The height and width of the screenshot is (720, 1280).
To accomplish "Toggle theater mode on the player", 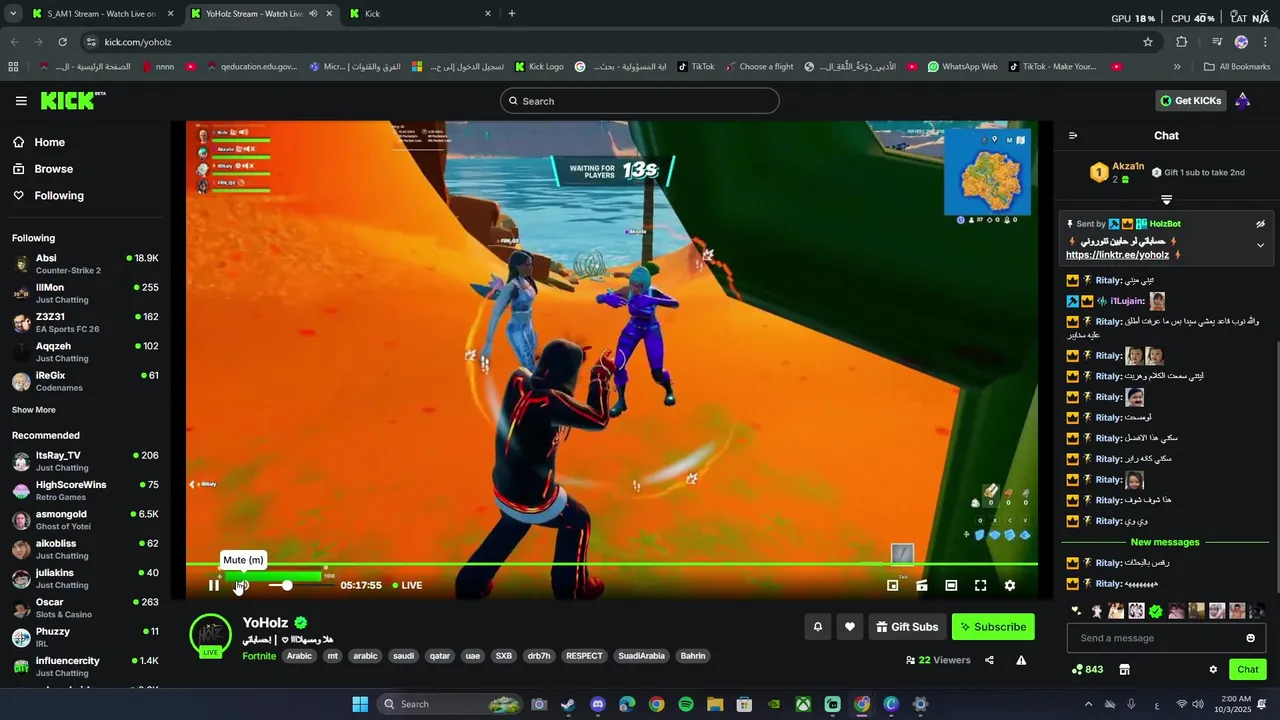I will [x=951, y=585].
